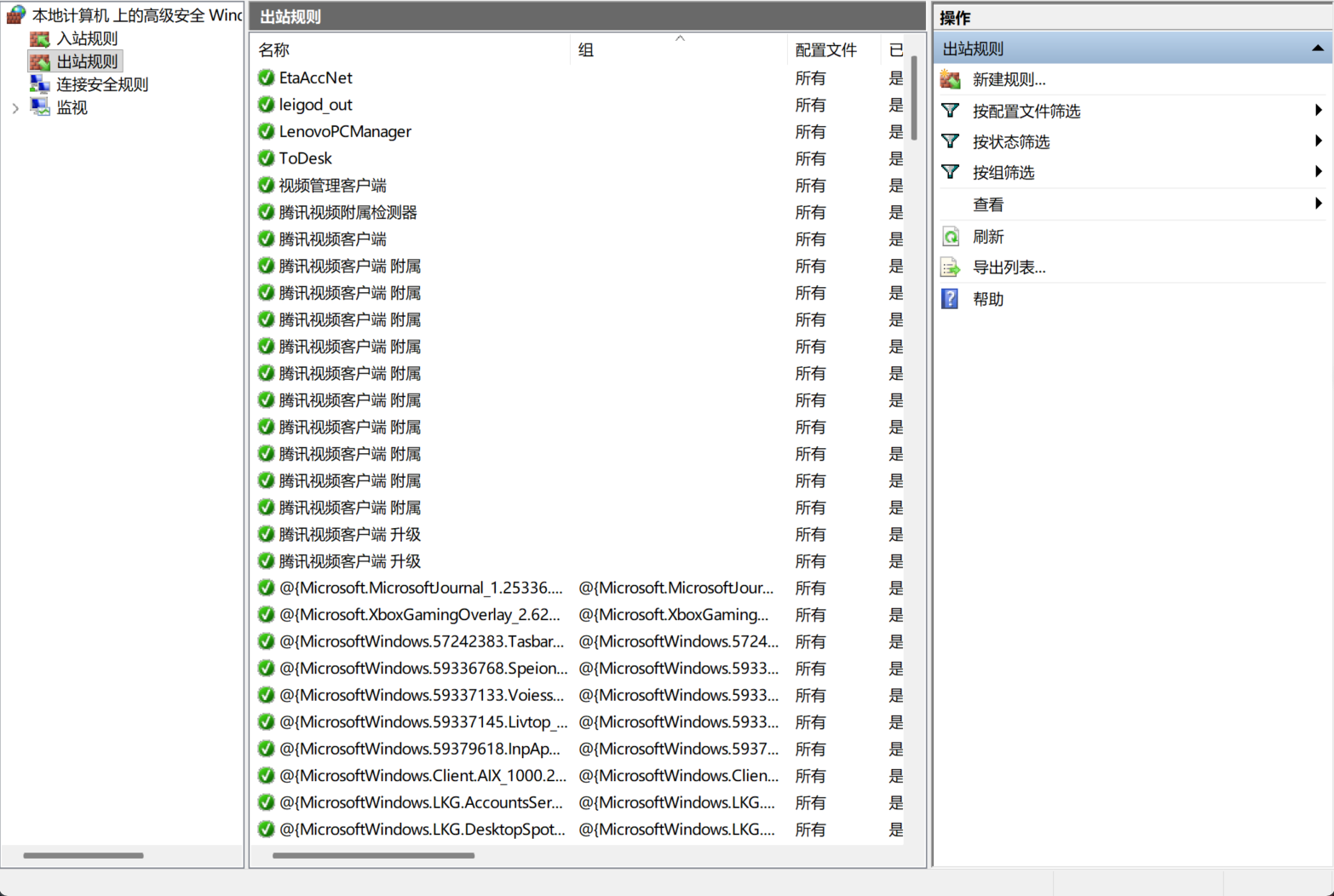Select the rule name @{MicrosoftWindows.LKG.DesktopSpot...

(x=422, y=830)
